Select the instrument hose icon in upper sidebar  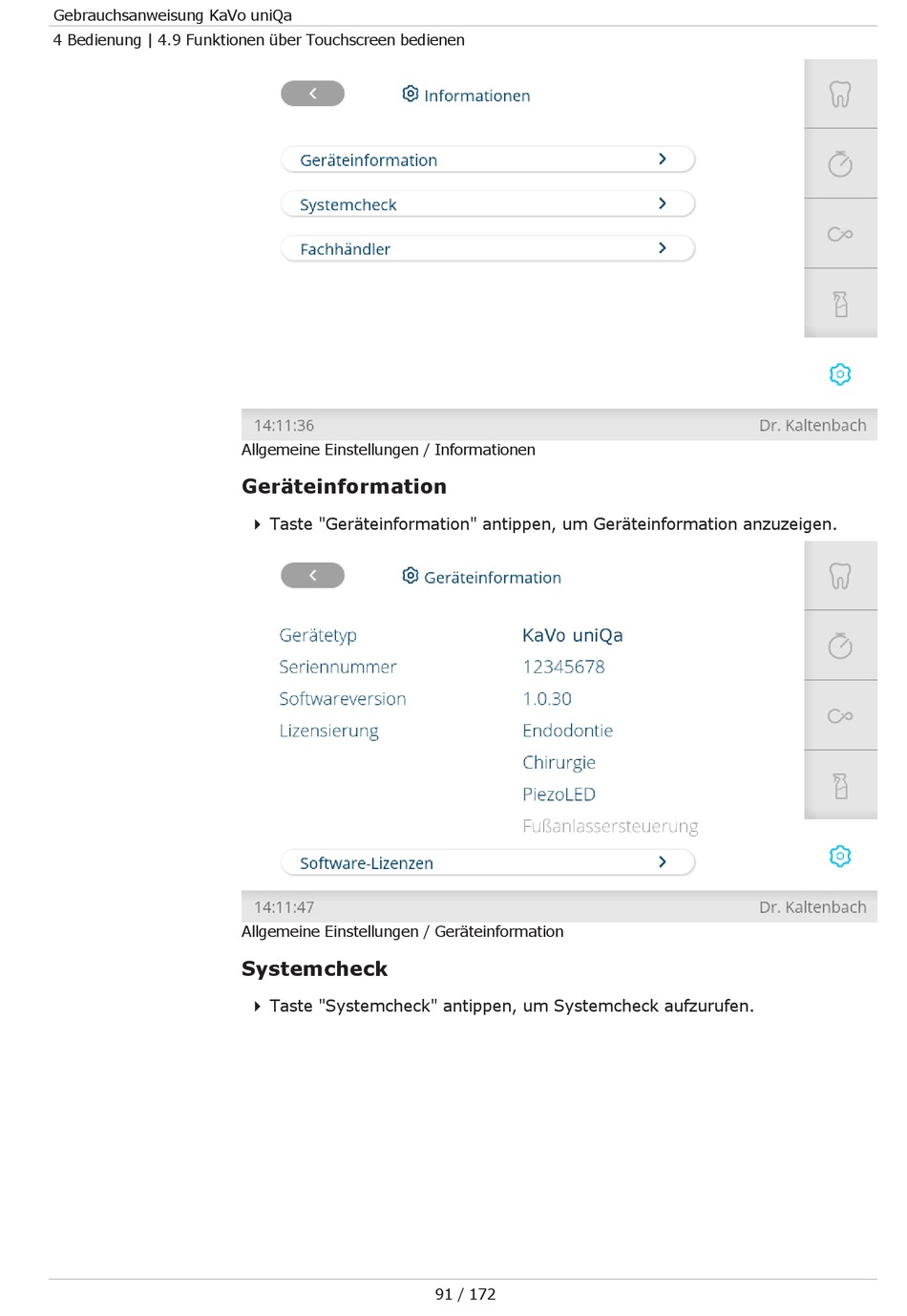840,234
